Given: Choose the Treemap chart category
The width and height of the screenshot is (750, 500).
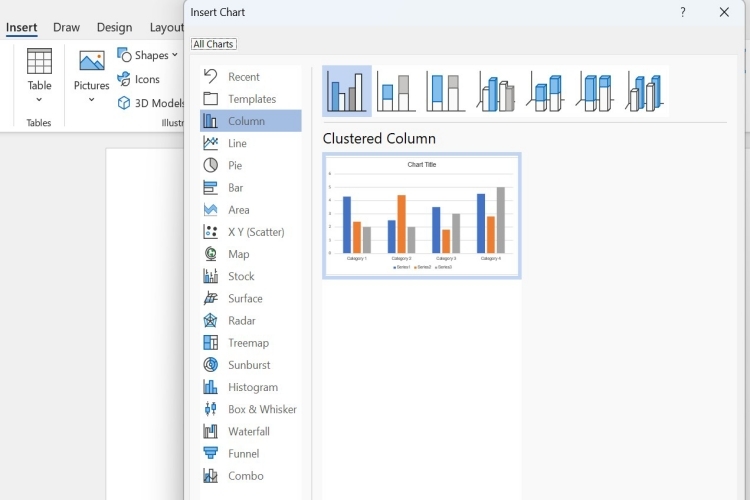Looking at the screenshot, I should coord(251,343).
